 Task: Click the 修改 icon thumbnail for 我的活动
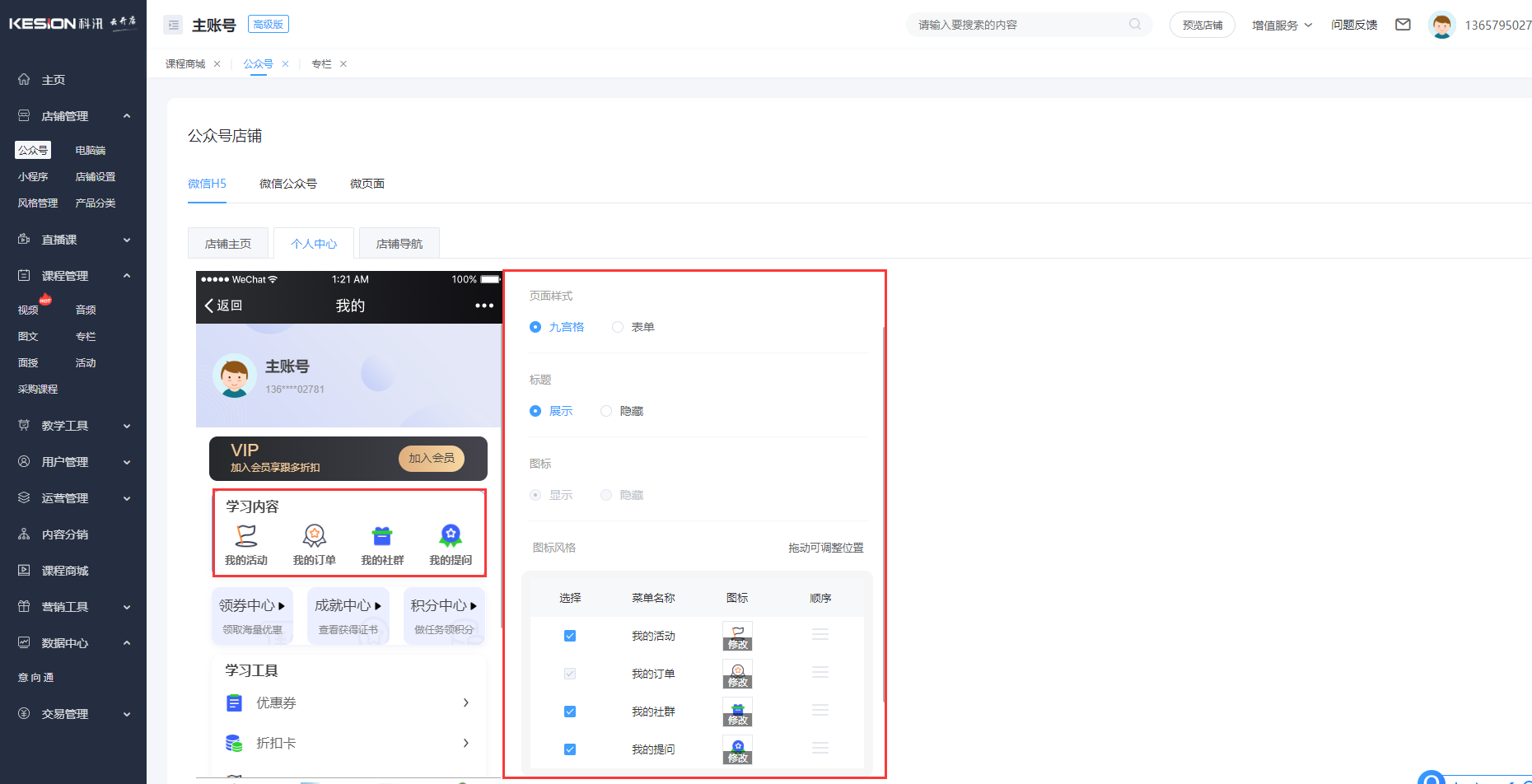(x=737, y=636)
